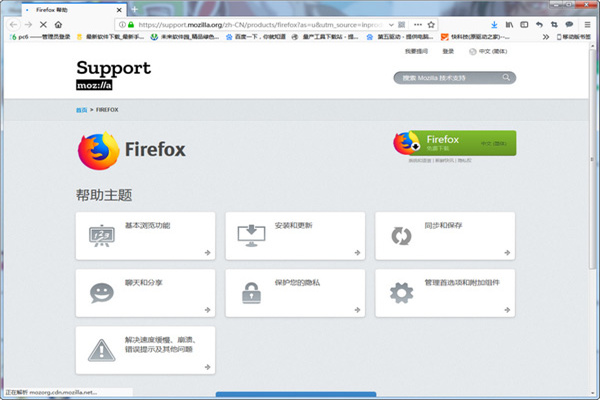Click the Support moz://a logo
The image size is (600, 400).
[x=113, y=75]
